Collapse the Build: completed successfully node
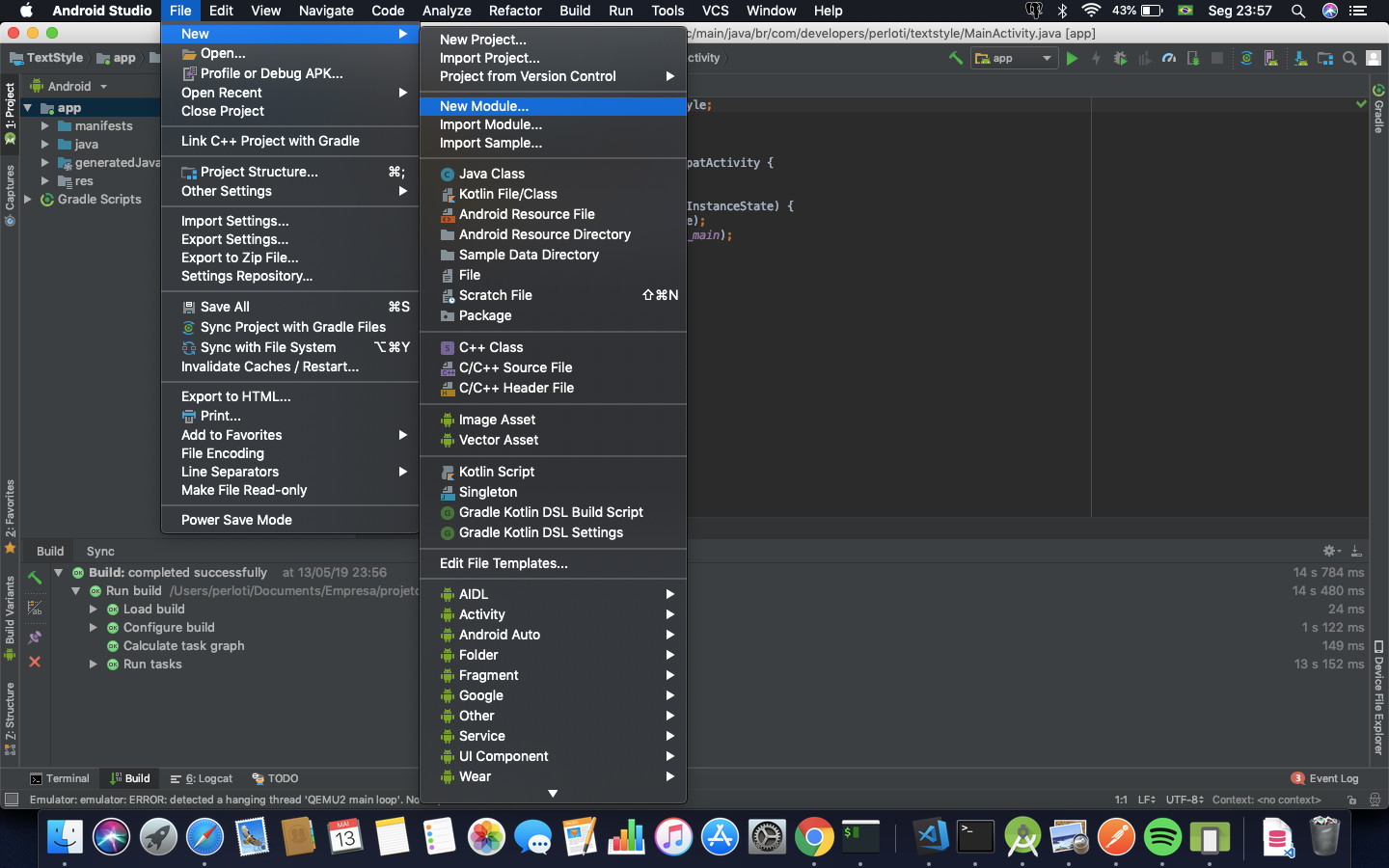 tap(59, 572)
